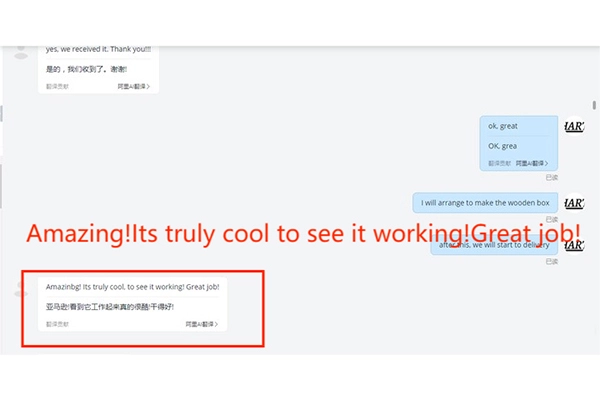This screenshot has height=400, width=600.
Task: Click the contact avatar beside the Amazinbg message
Action: click(20, 291)
